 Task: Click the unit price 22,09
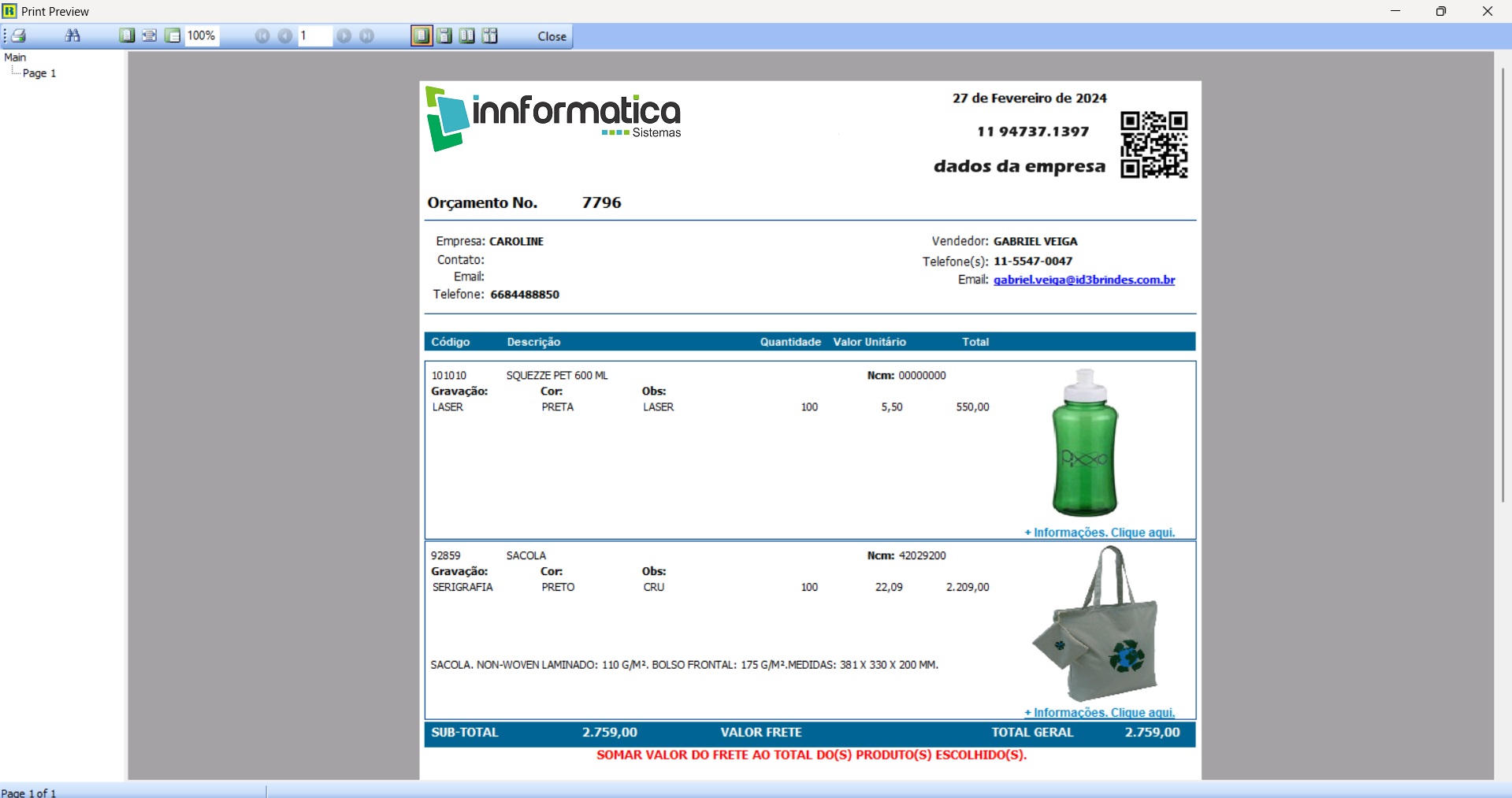889,587
